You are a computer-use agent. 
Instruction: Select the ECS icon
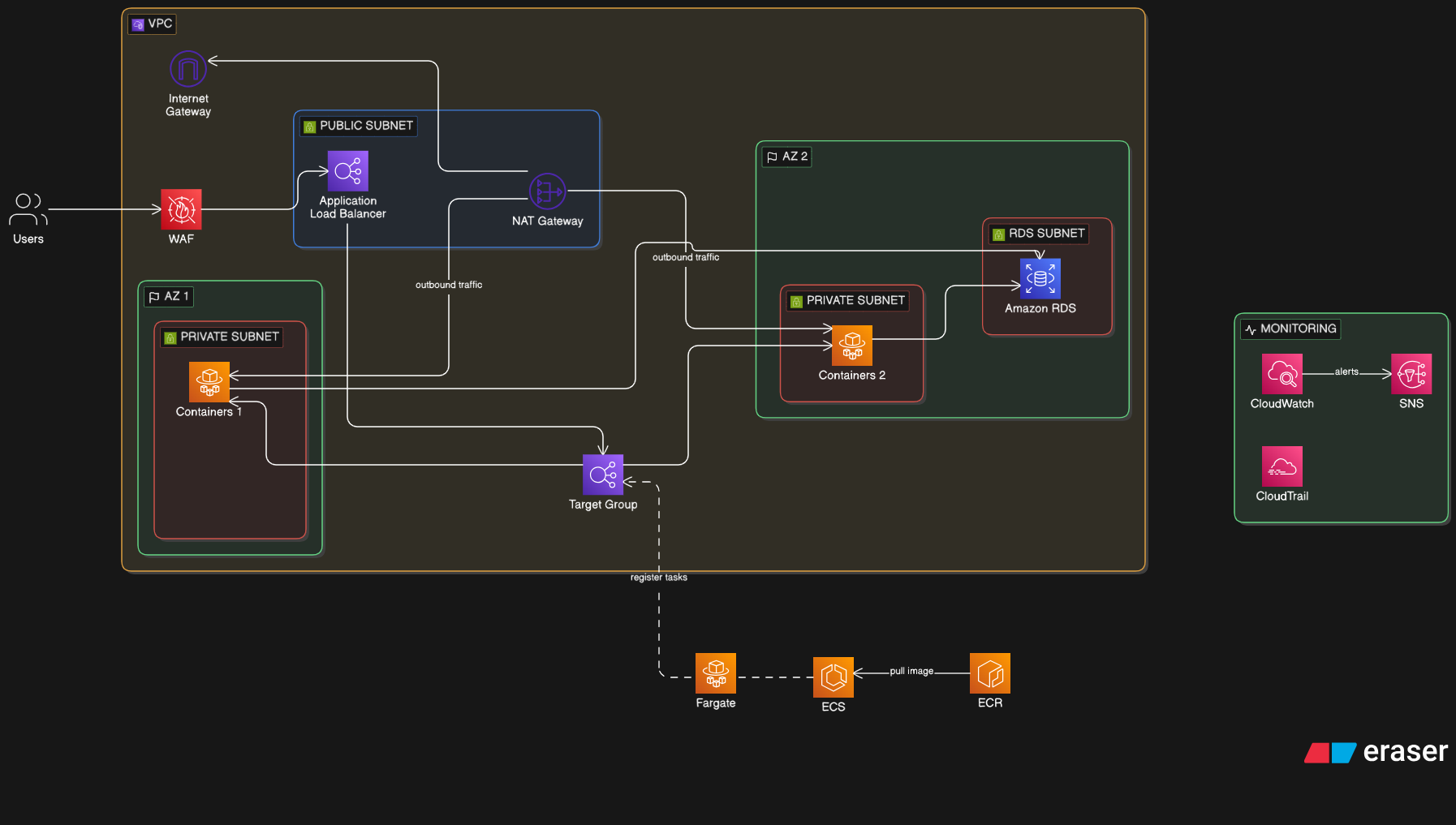pyautogui.click(x=834, y=677)
